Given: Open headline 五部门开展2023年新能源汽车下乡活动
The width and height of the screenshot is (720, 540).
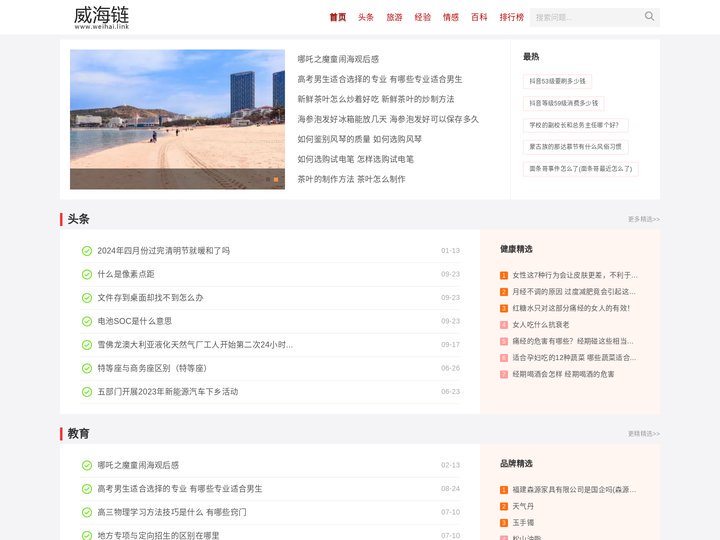Looking at the screenshot, I should (168, 392).
